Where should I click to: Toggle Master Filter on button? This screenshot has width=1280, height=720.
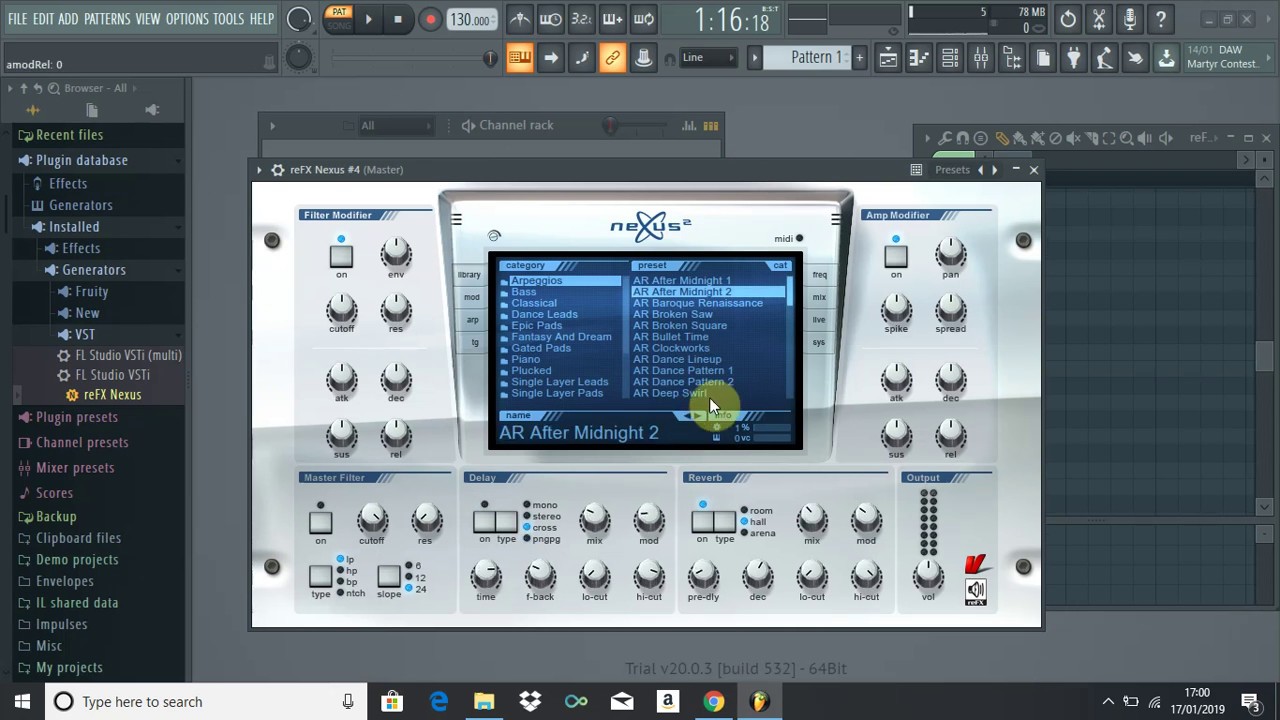[320, 522]
